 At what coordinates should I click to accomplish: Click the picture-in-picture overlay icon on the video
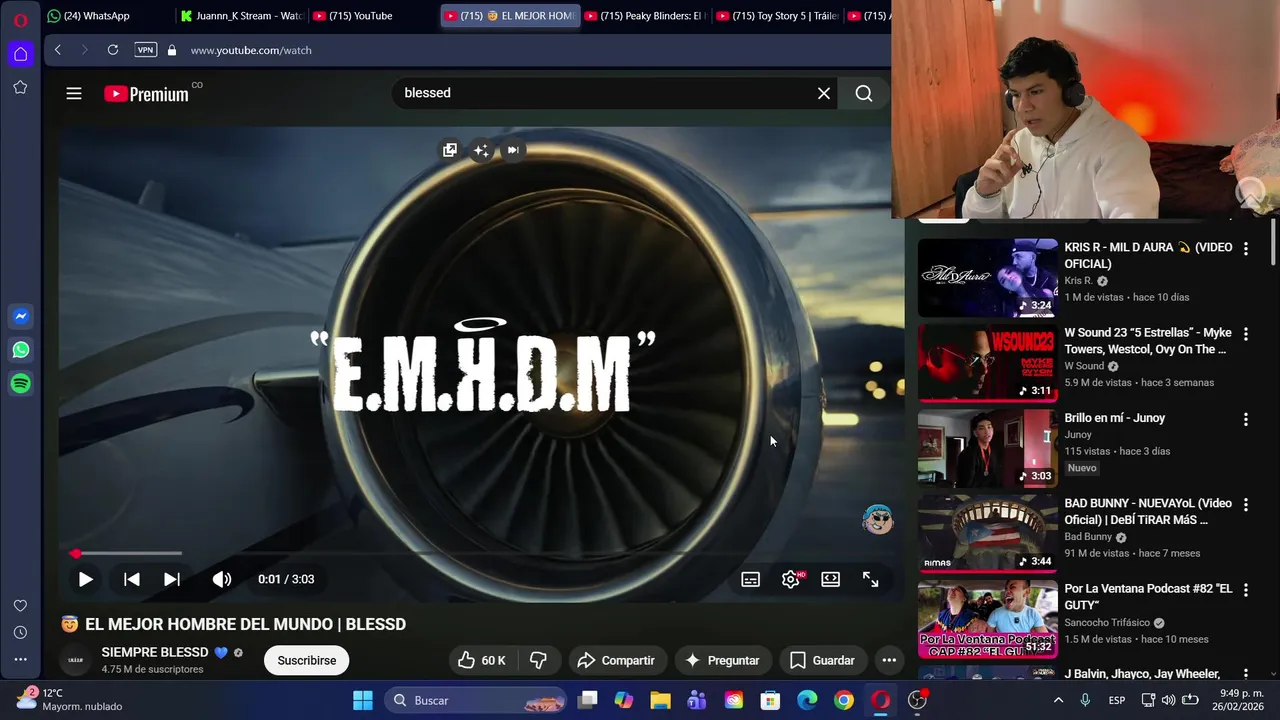pyautogui.click(x=450, y=150)
